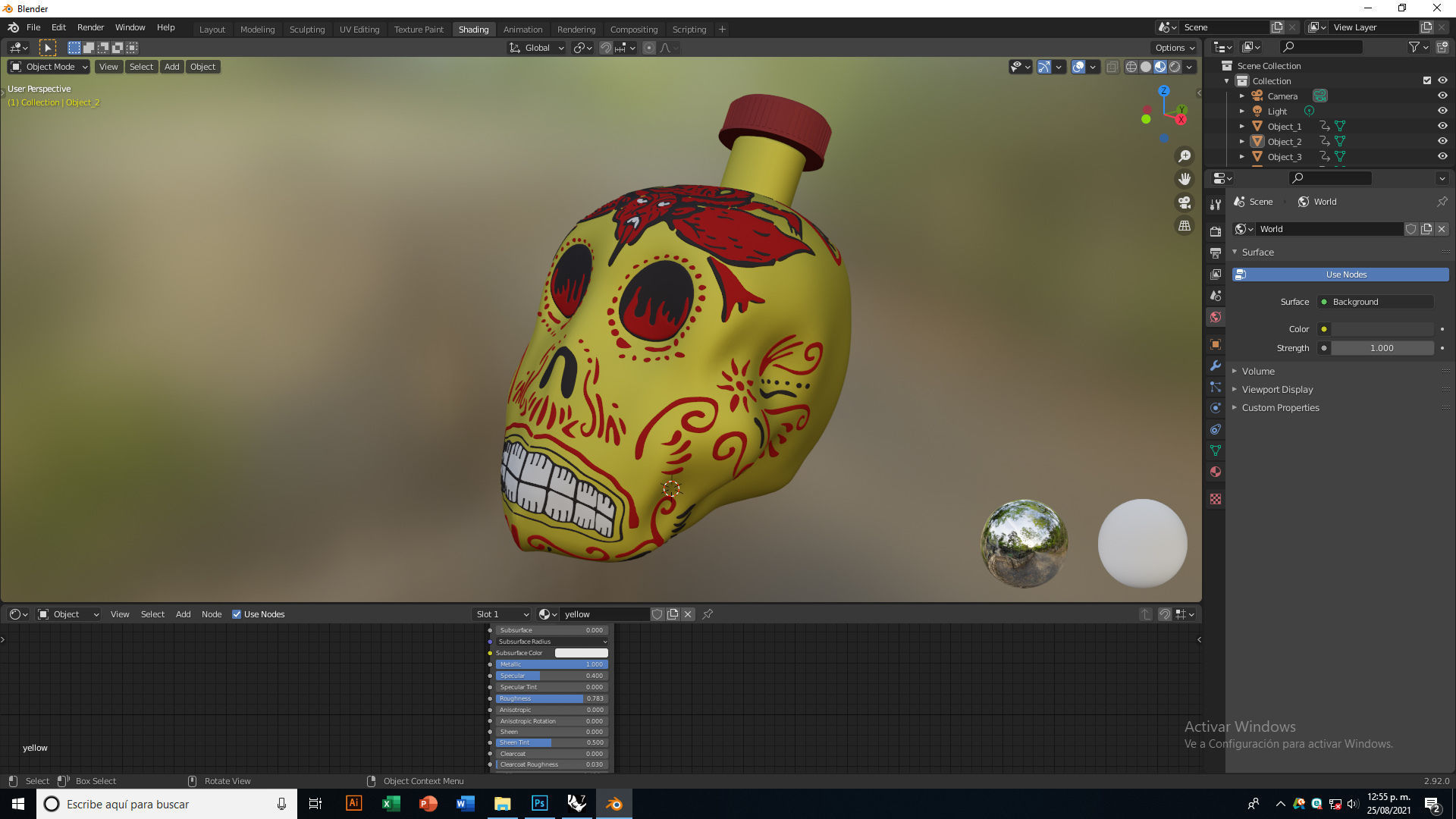Open the Scene properties tab icon

(1216, 295)
